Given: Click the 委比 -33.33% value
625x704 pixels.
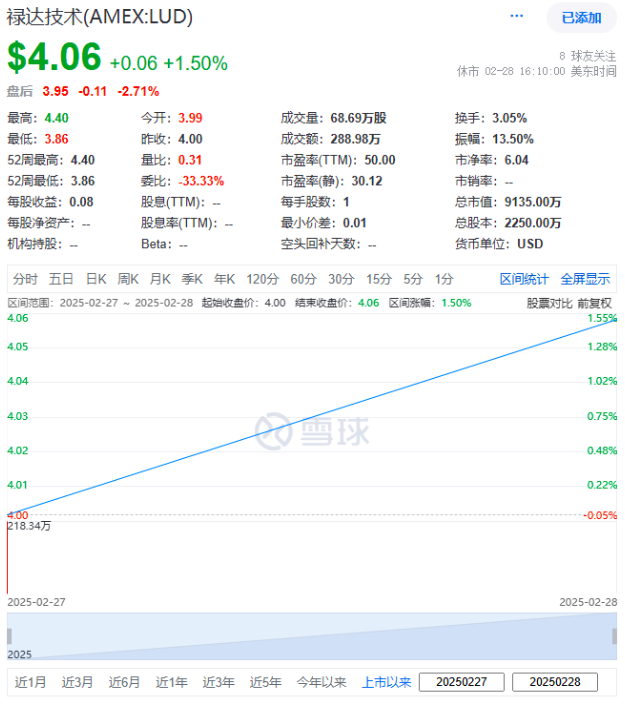Looking at the screenshot, I should pyautogui.click(x=201, y=181).
